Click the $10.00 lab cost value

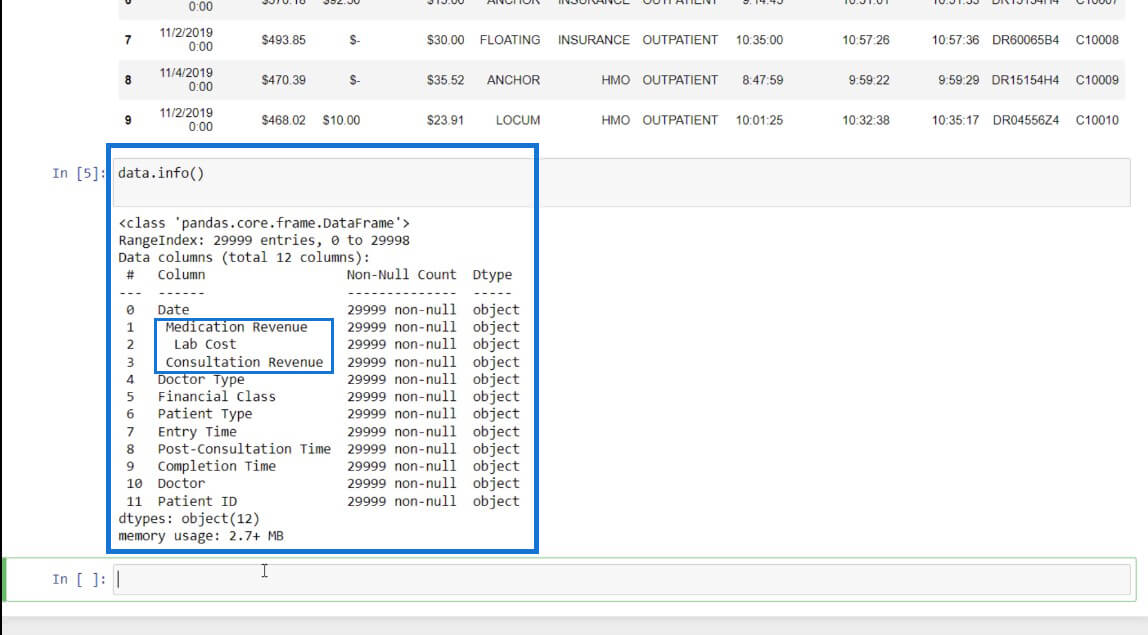coord(341,120)
